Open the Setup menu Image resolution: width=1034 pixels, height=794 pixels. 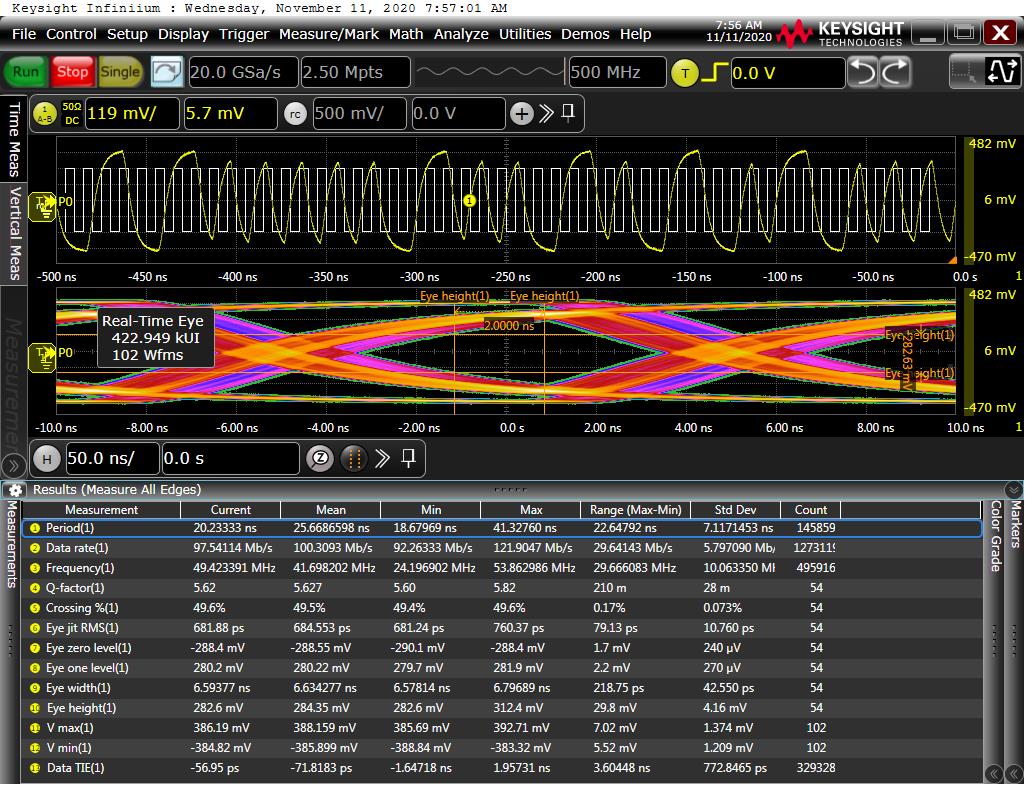tap(127, 34)
